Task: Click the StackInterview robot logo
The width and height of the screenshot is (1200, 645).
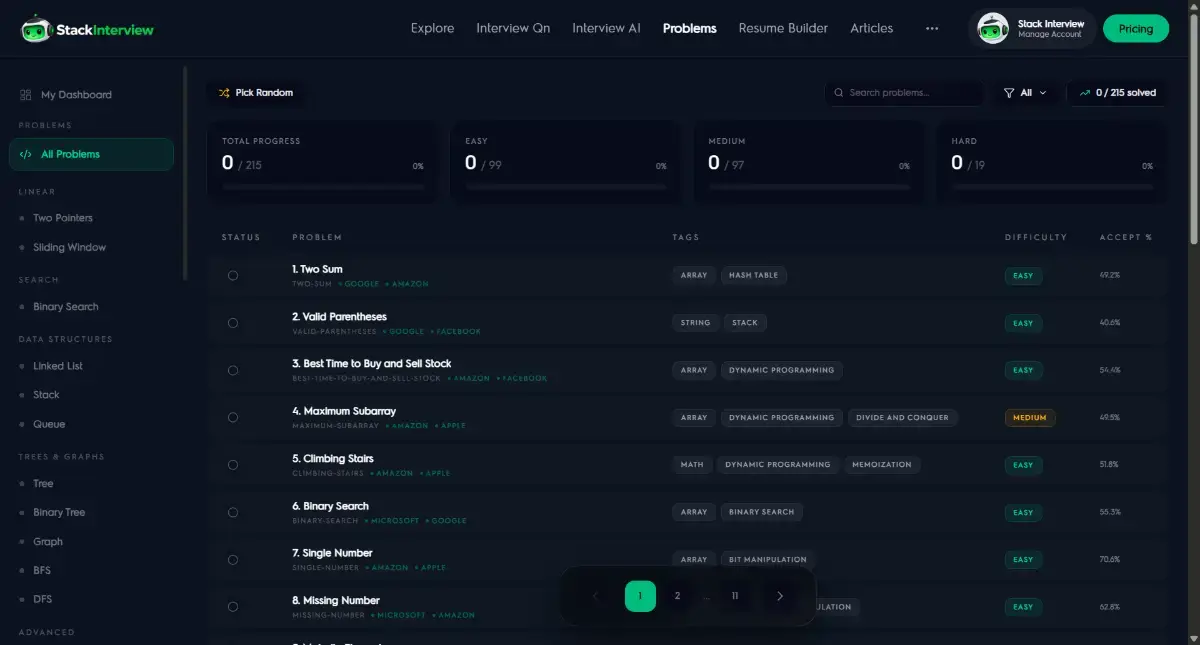Action: tap(36, 29)
